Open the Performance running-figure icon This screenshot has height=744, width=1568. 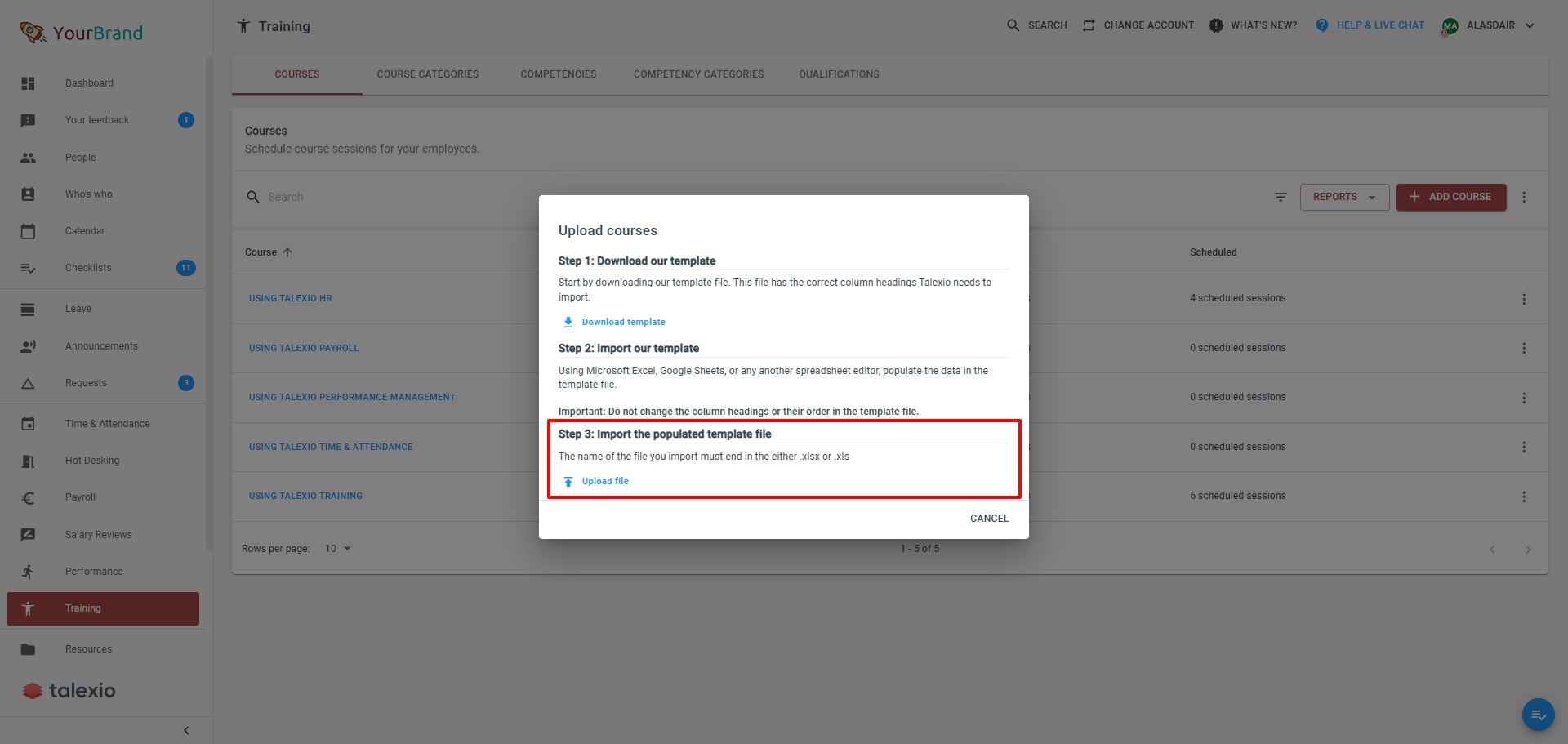(28, 572)
